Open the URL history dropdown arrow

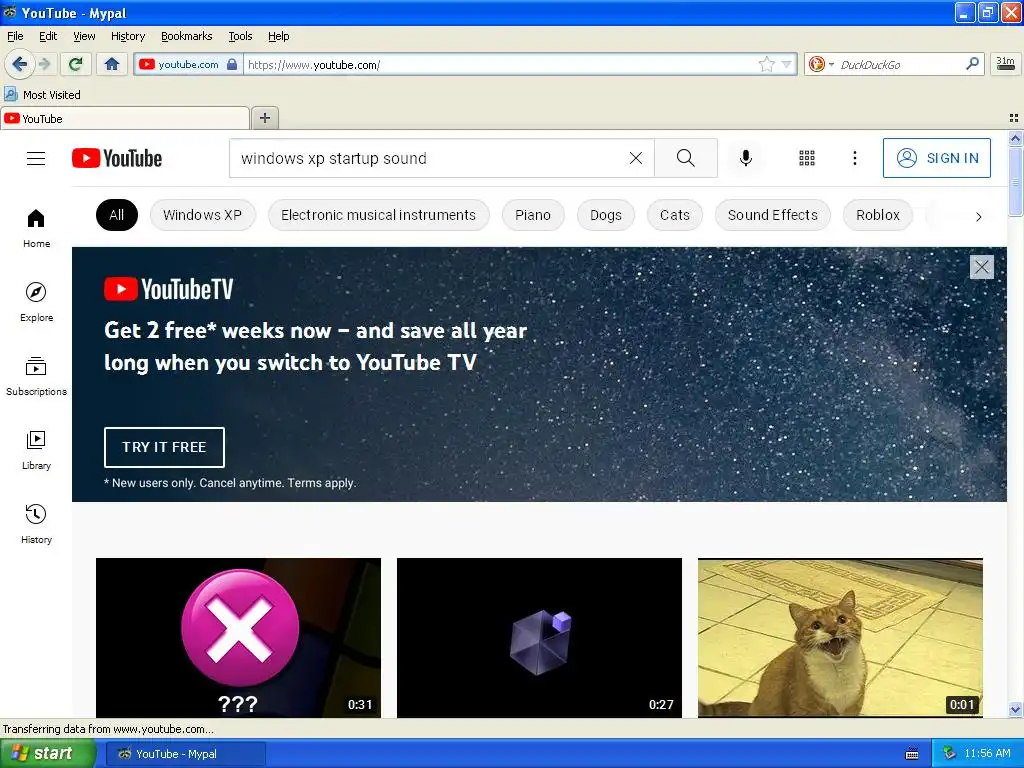coord(786,64)
